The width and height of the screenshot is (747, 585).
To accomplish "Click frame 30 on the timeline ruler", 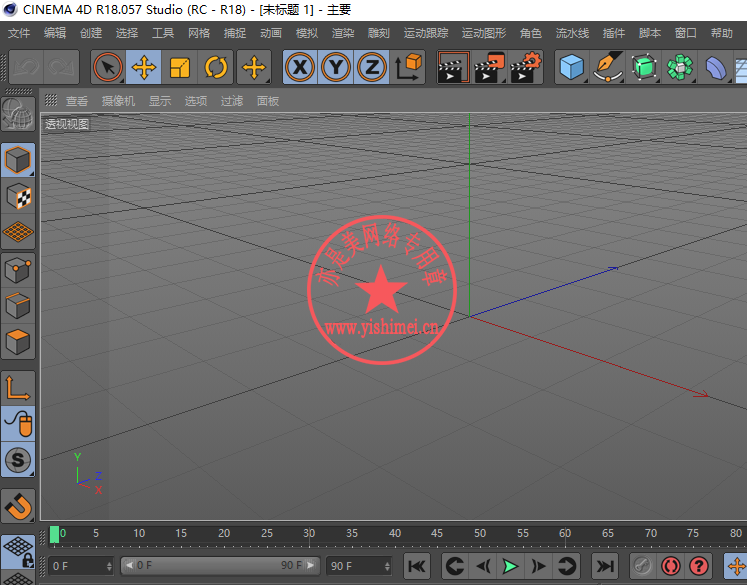I will pos(309,534).
